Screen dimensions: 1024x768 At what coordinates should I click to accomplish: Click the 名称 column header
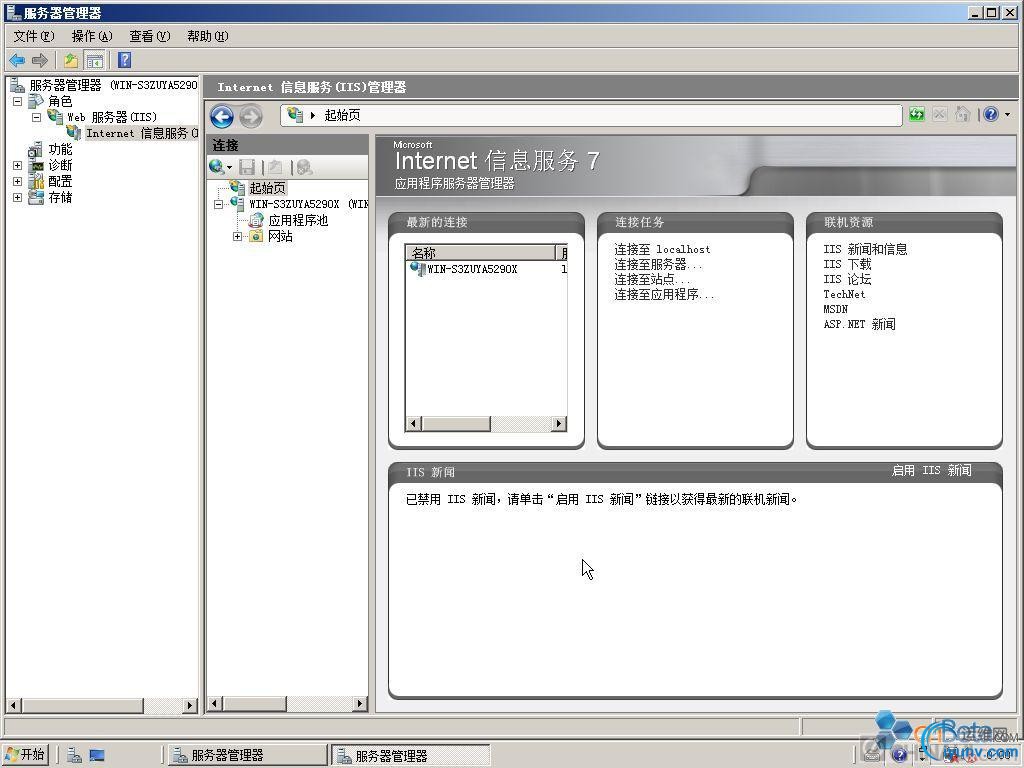480,253
